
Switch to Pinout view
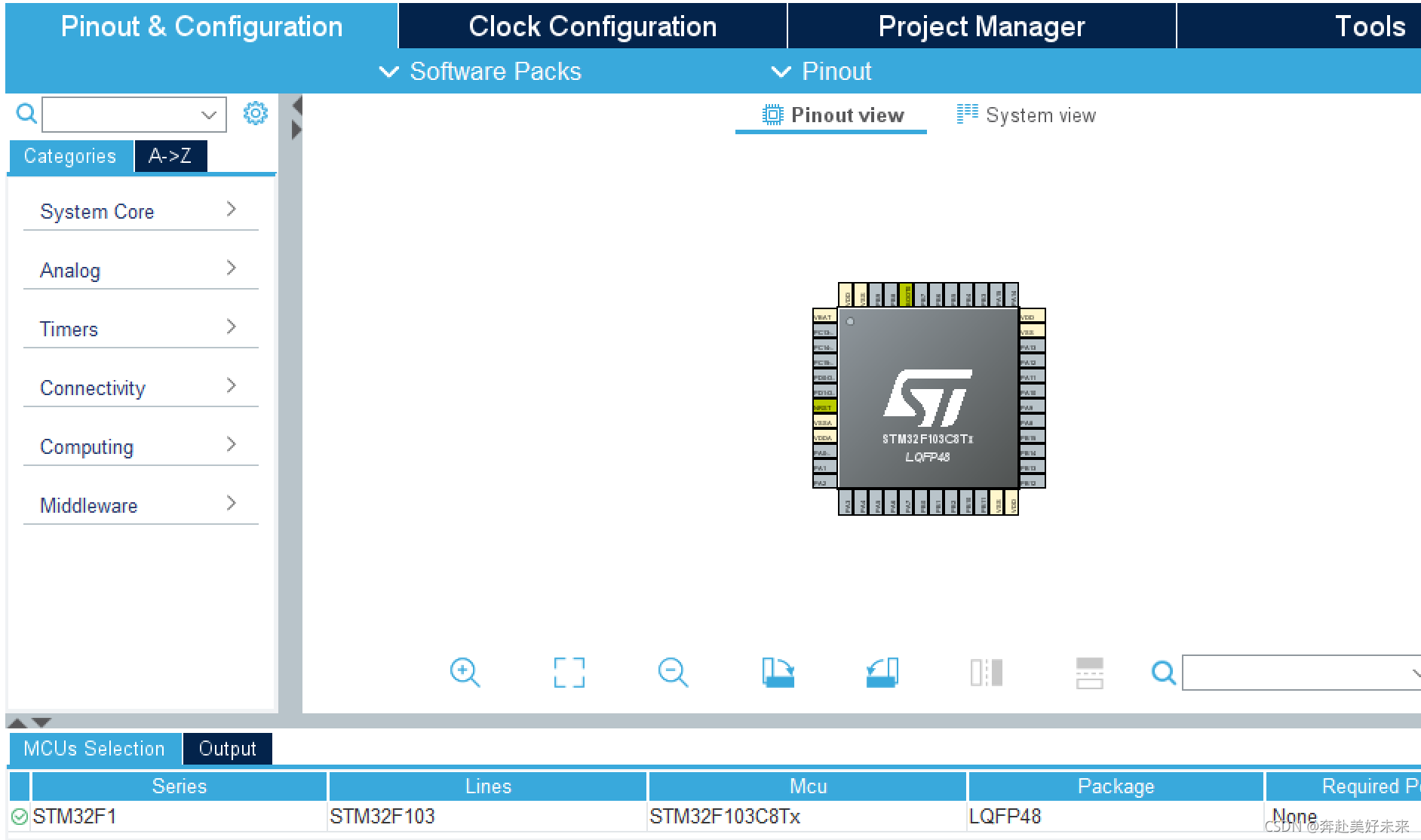pos(831,115)
